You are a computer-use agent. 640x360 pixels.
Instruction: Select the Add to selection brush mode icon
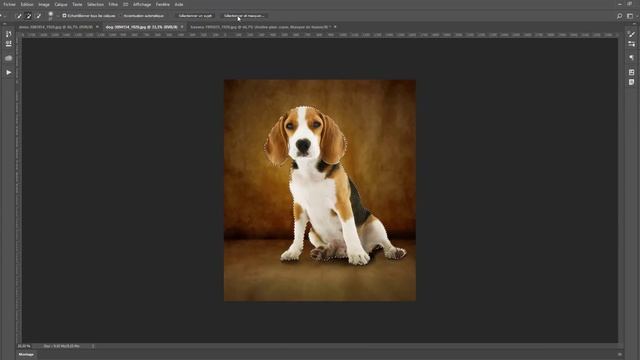[x=29, y=16]
